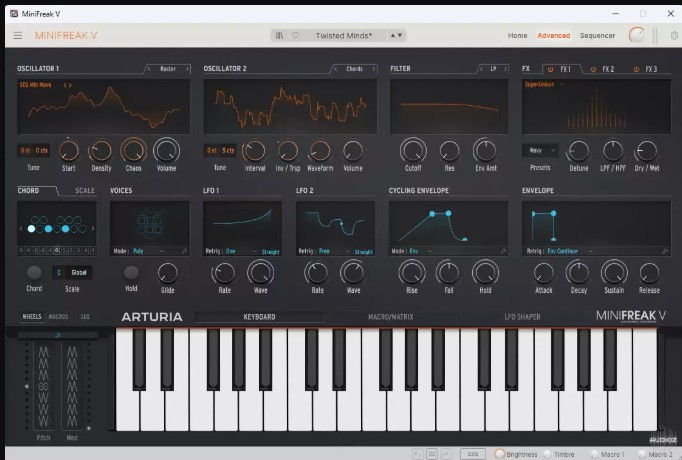Image resolution: width=682 pixels, height=460 pixels.
Task: Click LFO 2 Straight rate type
Action: pos(364,252)
